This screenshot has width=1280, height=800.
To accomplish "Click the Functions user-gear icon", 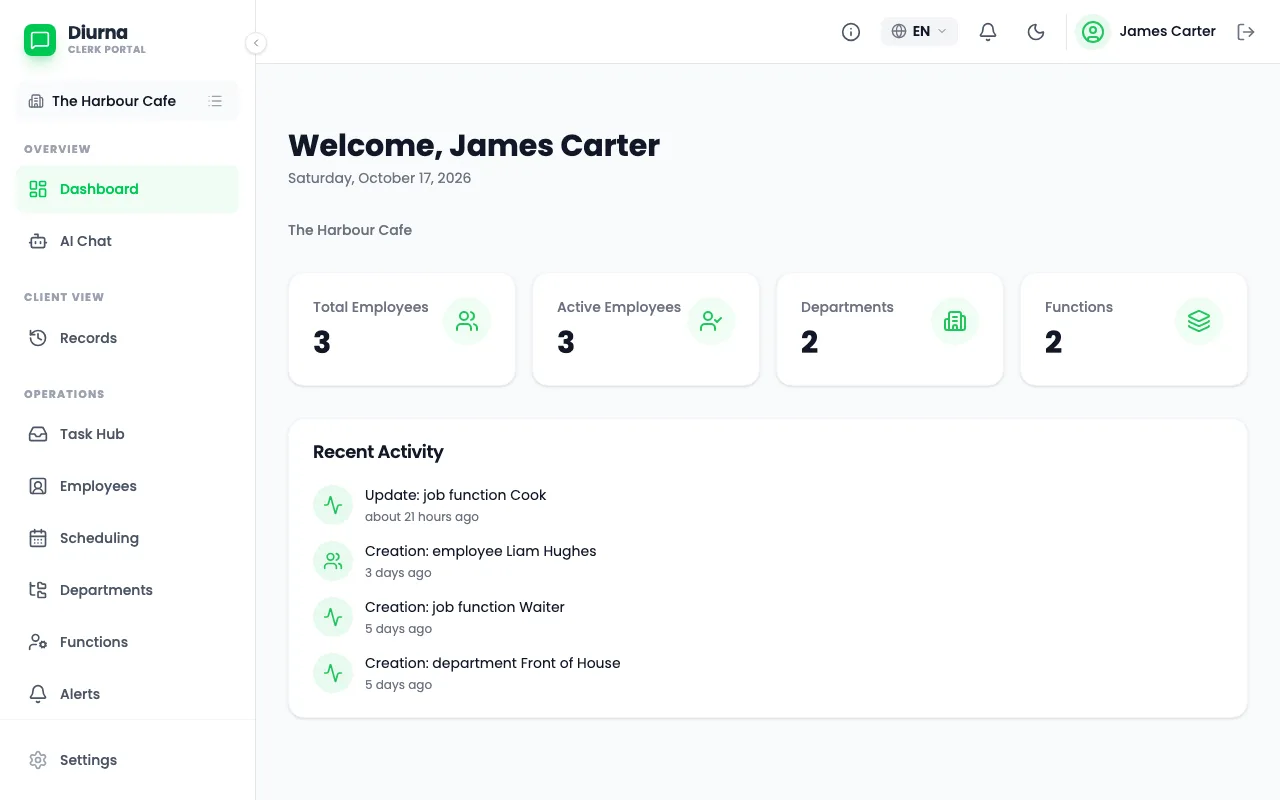I will click(x=38, y=642).
